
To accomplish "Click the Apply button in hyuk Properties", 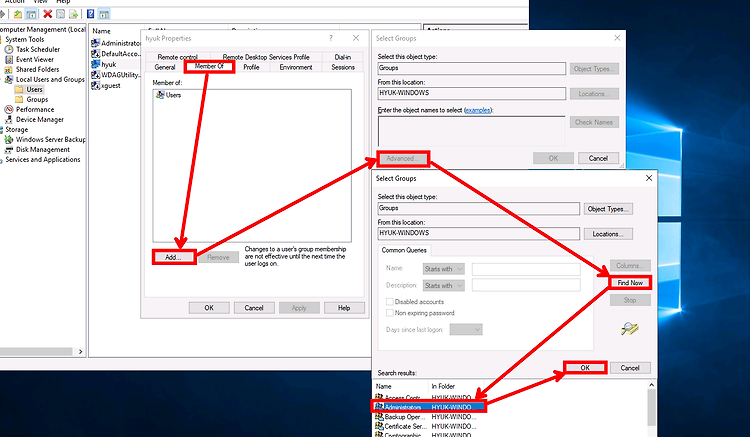I will 299,308.
